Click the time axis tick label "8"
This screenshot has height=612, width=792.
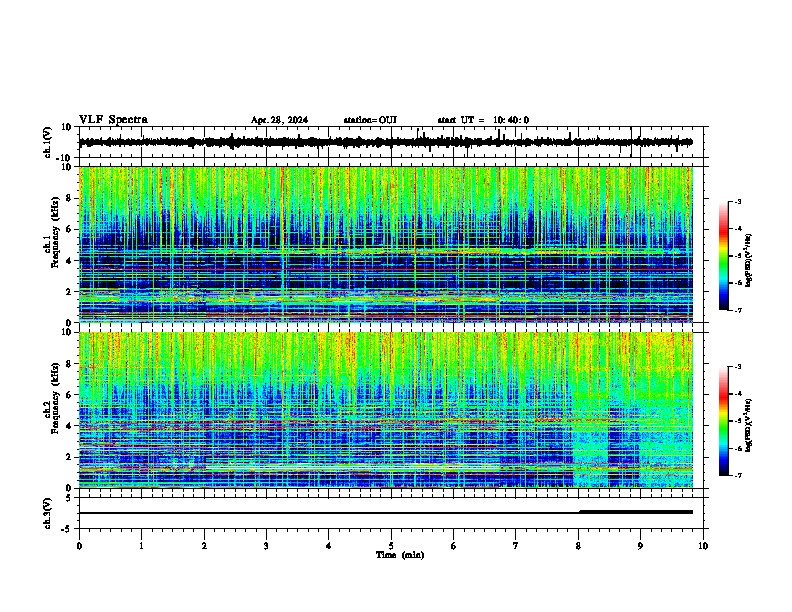click(578, 546)
